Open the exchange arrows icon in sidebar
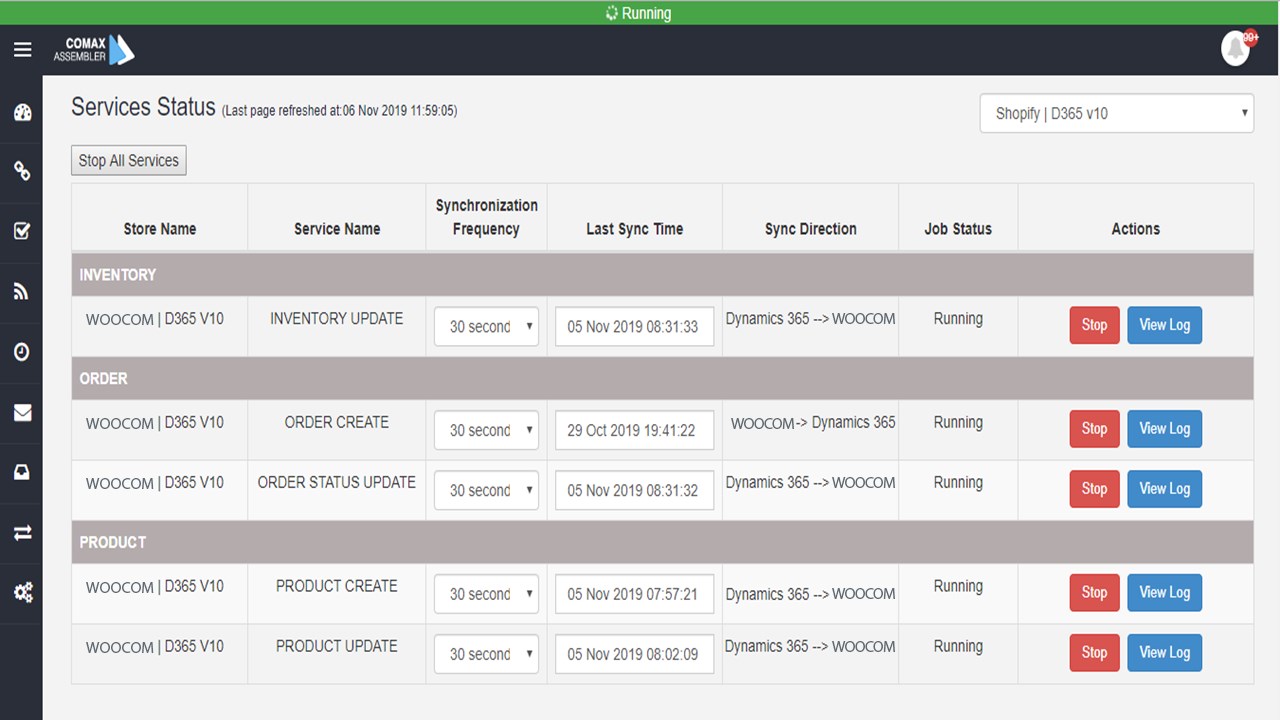 (x=22, y=533)
